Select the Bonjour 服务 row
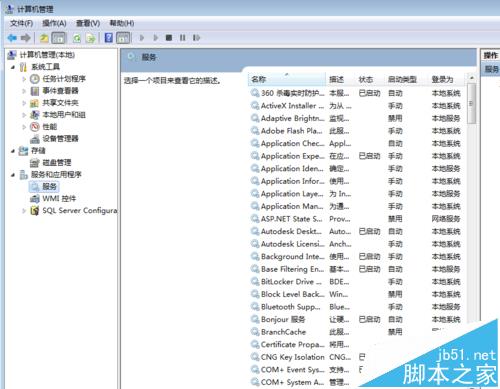Screen dimensions: 500x389 pyautogui.click(x=356, y=319)
